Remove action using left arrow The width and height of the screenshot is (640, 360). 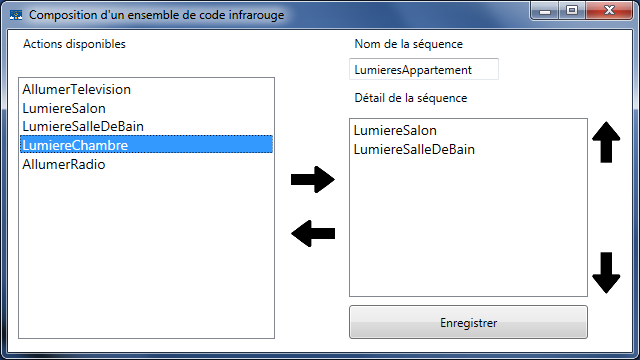click(x=313, y=233)
